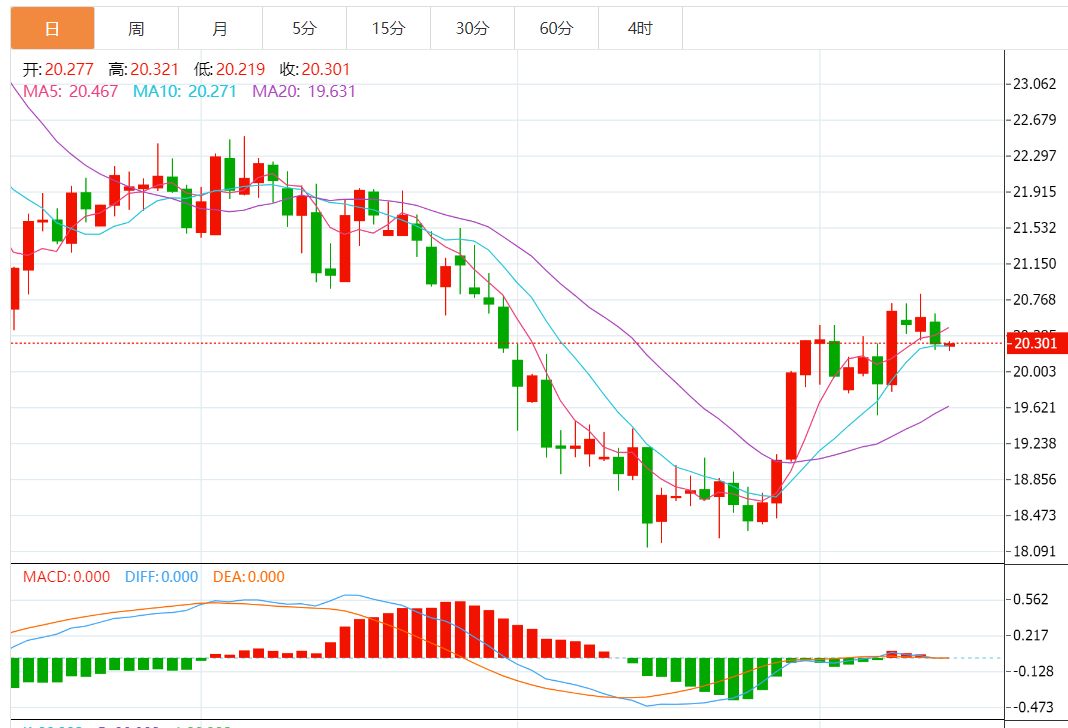This screenshot has height=728, width=1068.
Task: Click the MA10: 20.271 indicator label
Action: tap(185, 91)
